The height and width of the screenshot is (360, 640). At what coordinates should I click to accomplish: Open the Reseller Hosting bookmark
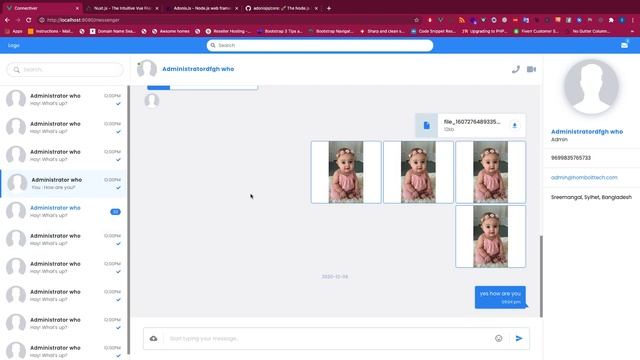(229, 31)
